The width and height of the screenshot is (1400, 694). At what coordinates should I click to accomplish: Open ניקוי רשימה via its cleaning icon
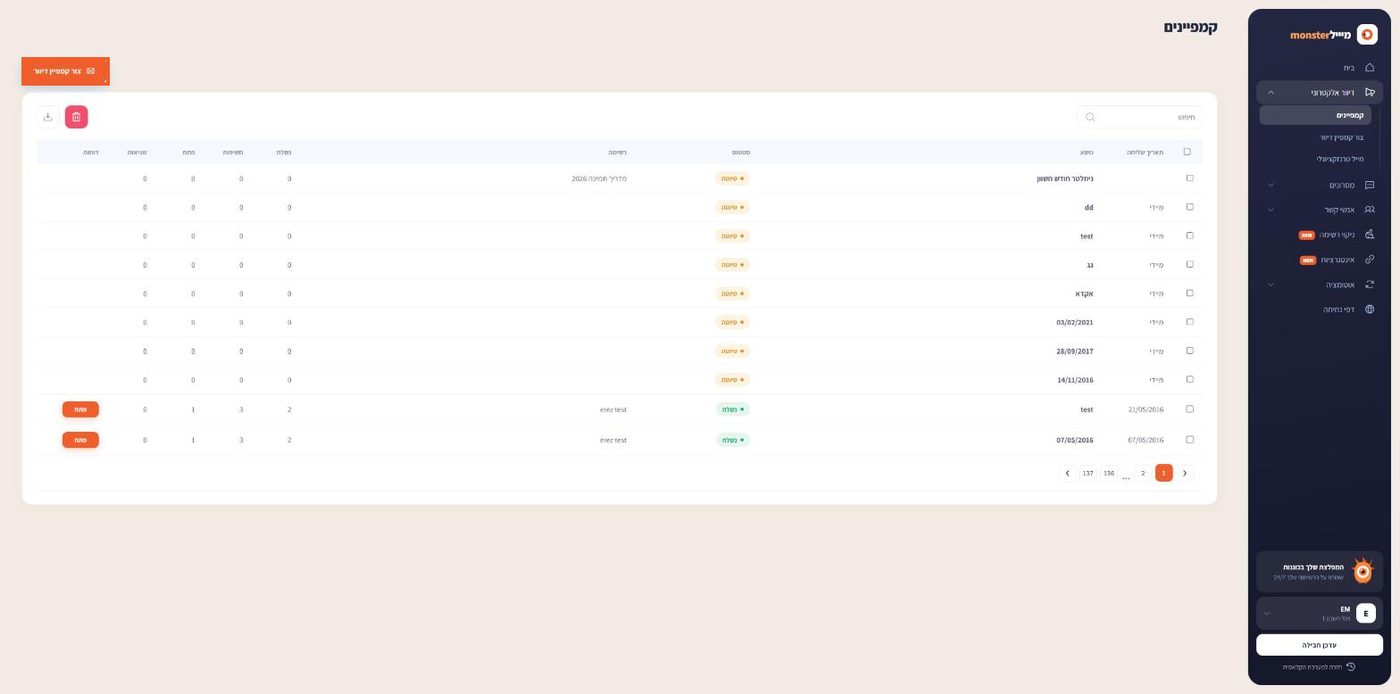tap(1369, 235)
